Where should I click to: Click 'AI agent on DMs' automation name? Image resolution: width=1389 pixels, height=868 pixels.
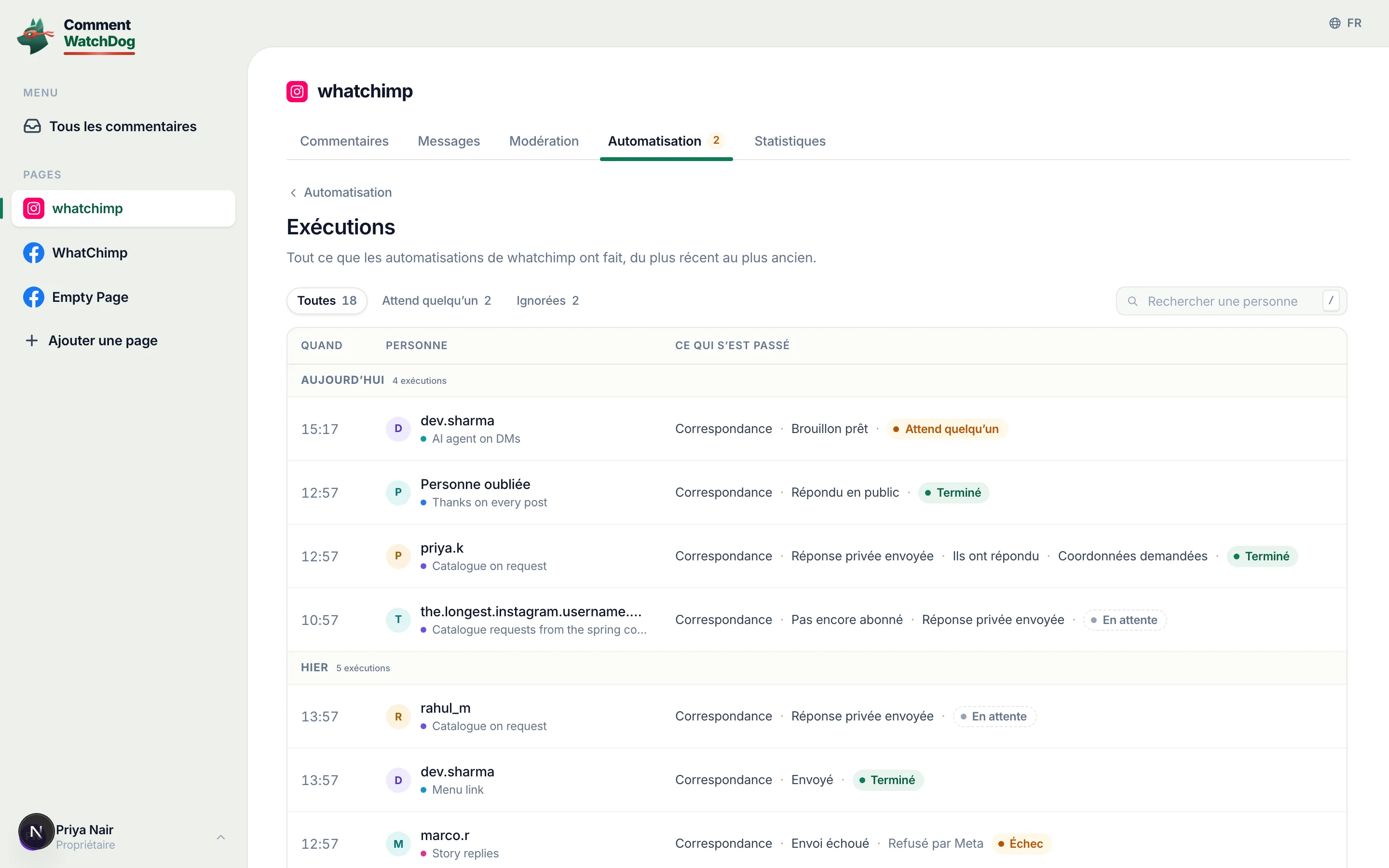476,439
